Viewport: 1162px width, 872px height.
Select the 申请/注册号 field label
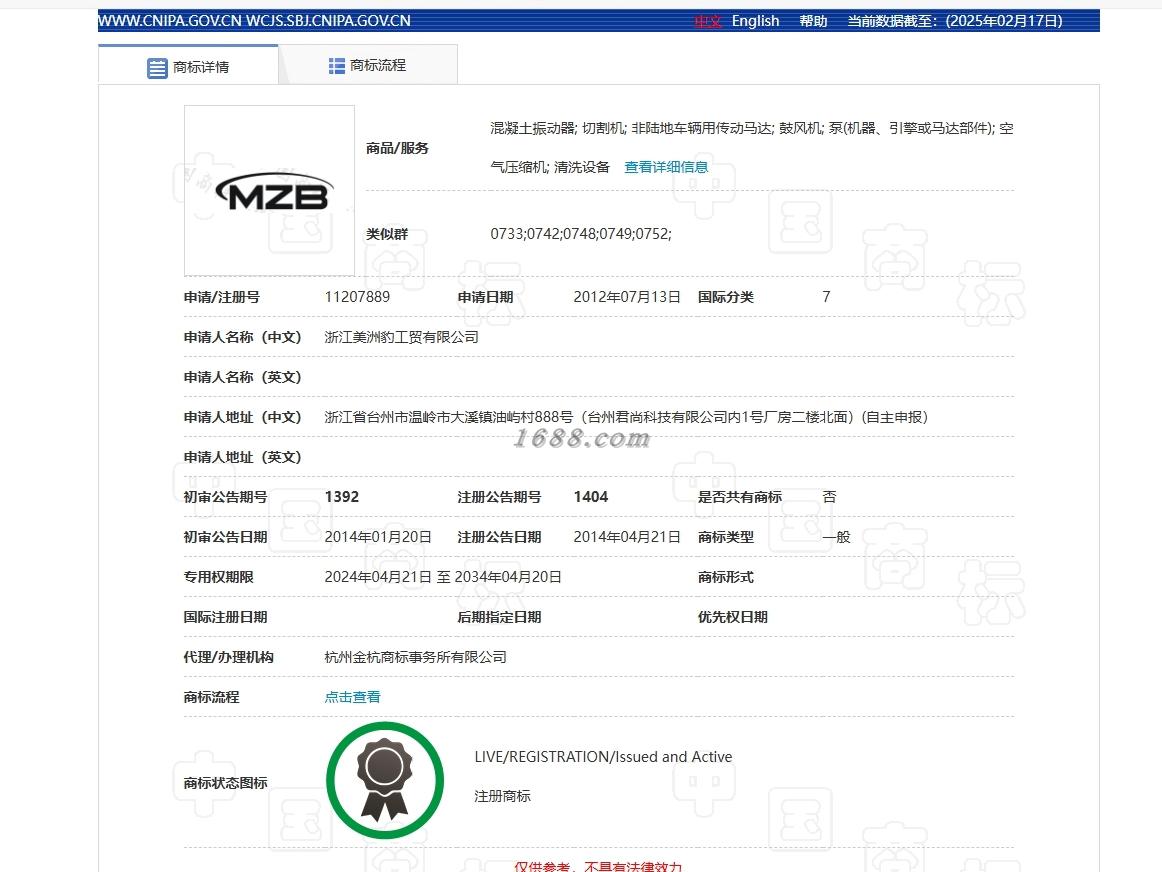tap(222, 297)
